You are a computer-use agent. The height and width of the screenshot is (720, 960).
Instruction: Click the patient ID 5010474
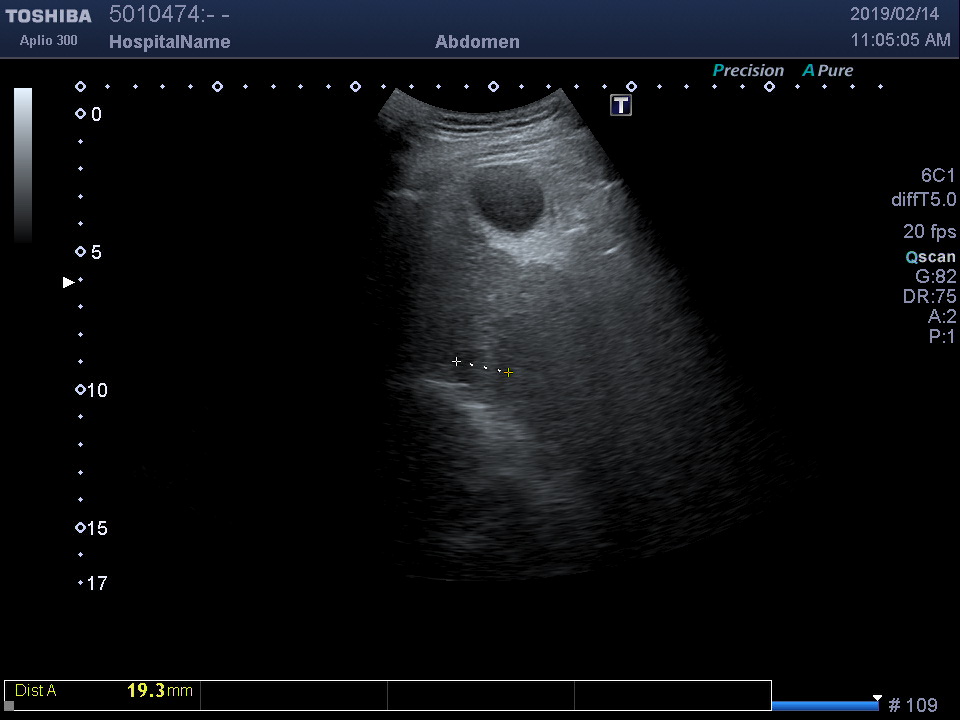(153, 14)
